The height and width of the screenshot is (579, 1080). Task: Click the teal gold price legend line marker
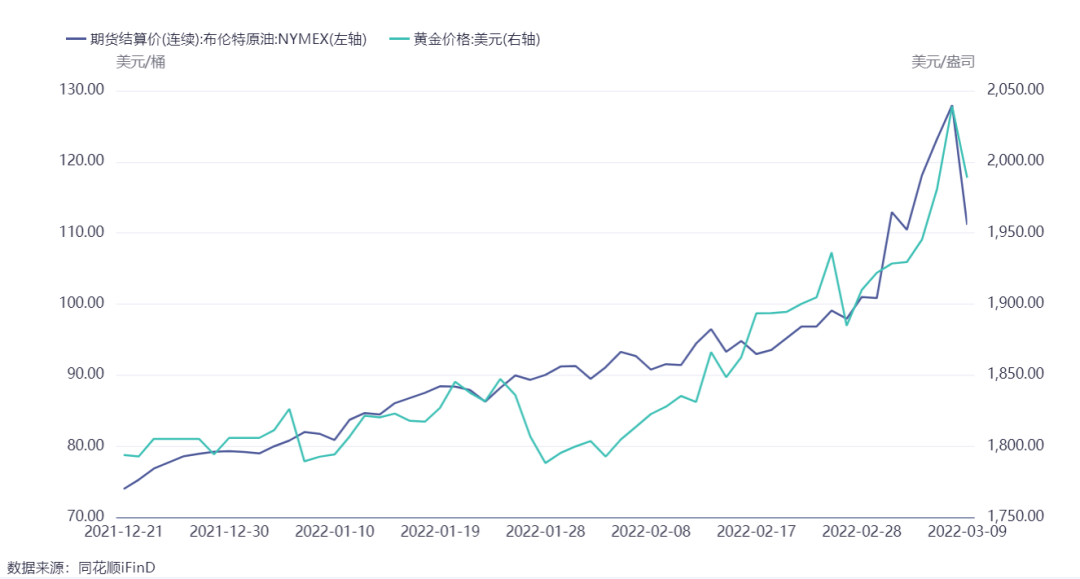point(399,39)
